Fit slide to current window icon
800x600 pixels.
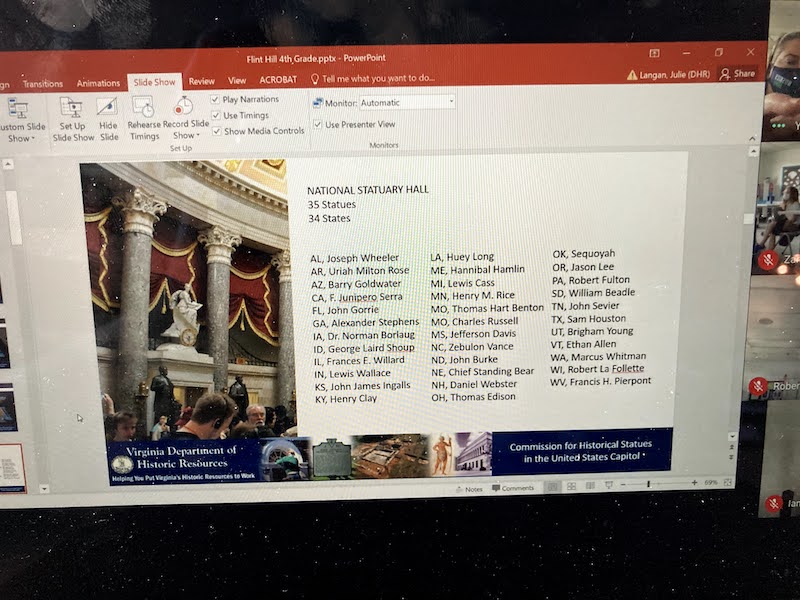(728, 482)
